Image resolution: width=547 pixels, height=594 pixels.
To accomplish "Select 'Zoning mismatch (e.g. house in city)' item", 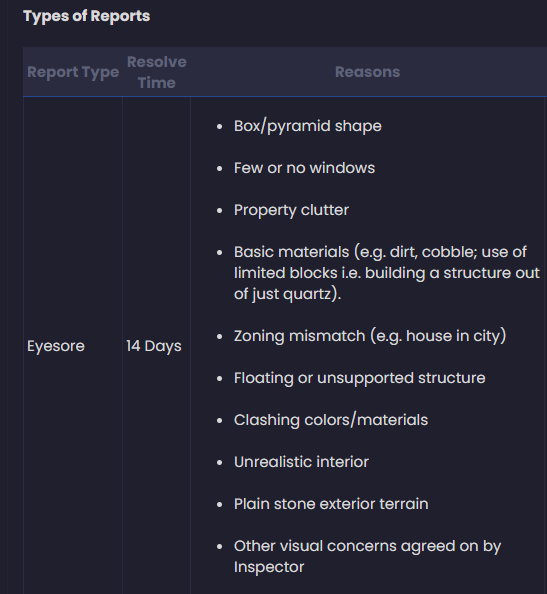I will pyautogui.click(x=370, y=336).
